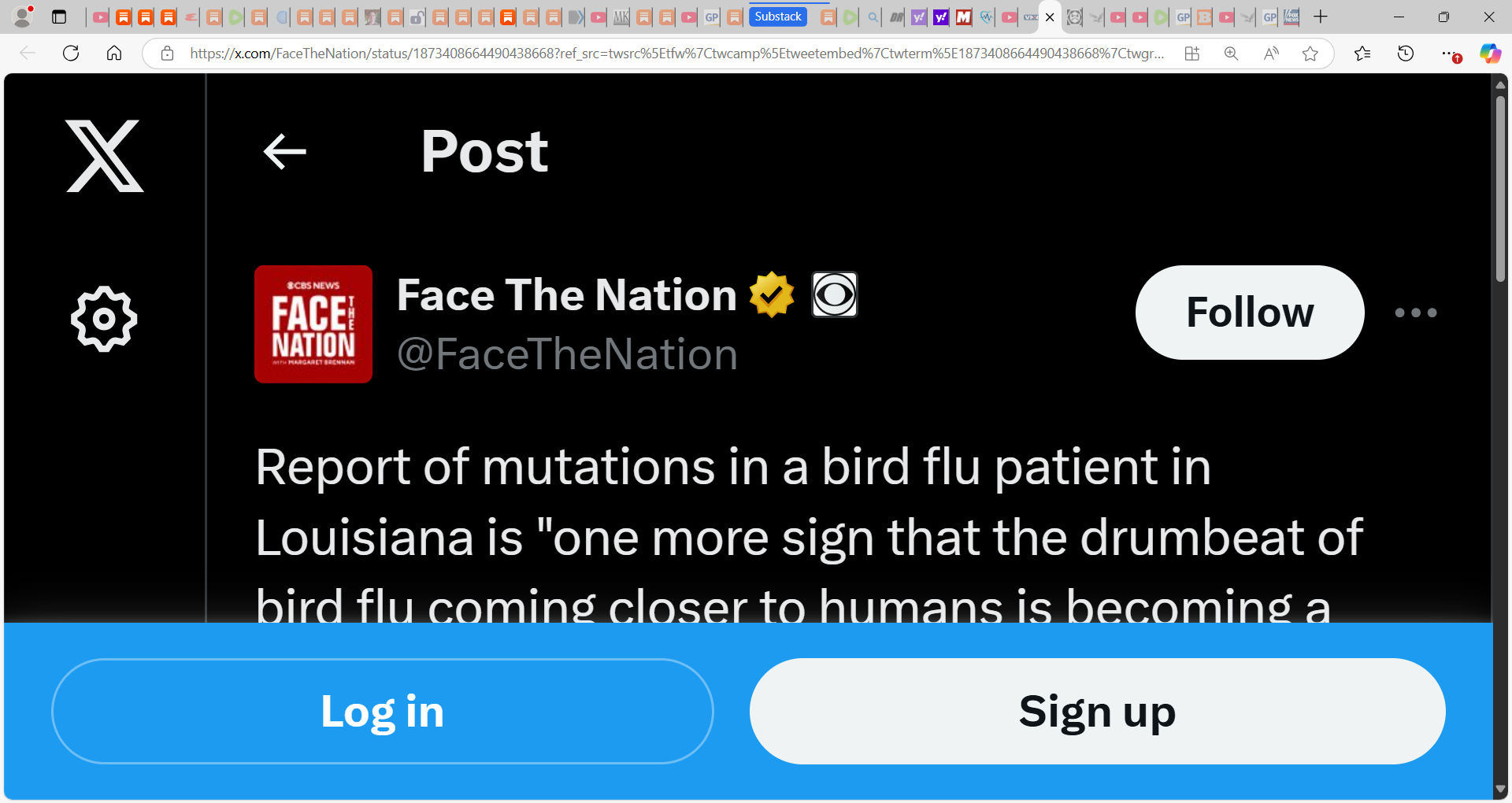Switch to the Substack tab
1512x803 pixels.
(778, 17)
